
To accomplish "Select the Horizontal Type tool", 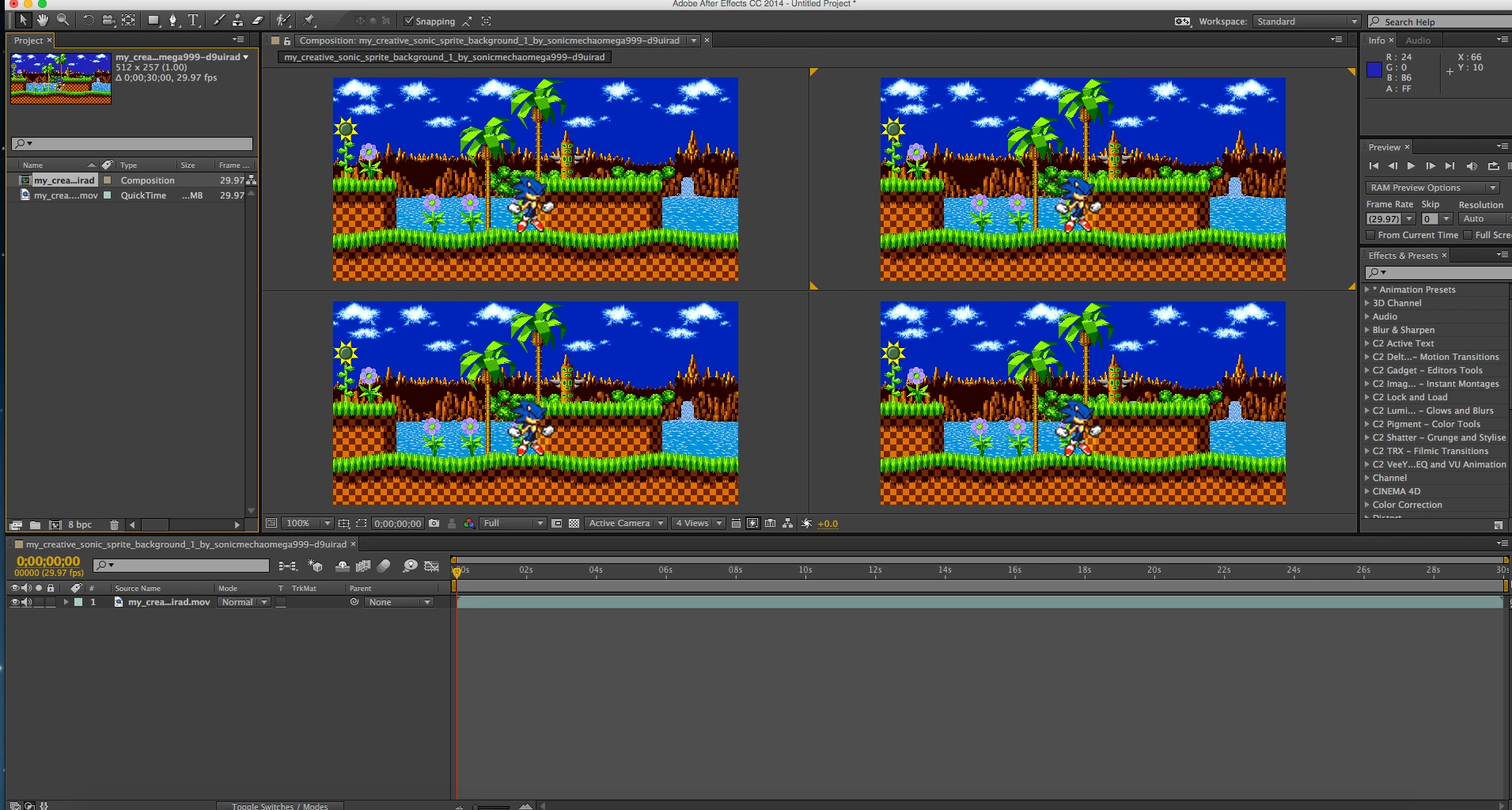I will coord(193,21).
